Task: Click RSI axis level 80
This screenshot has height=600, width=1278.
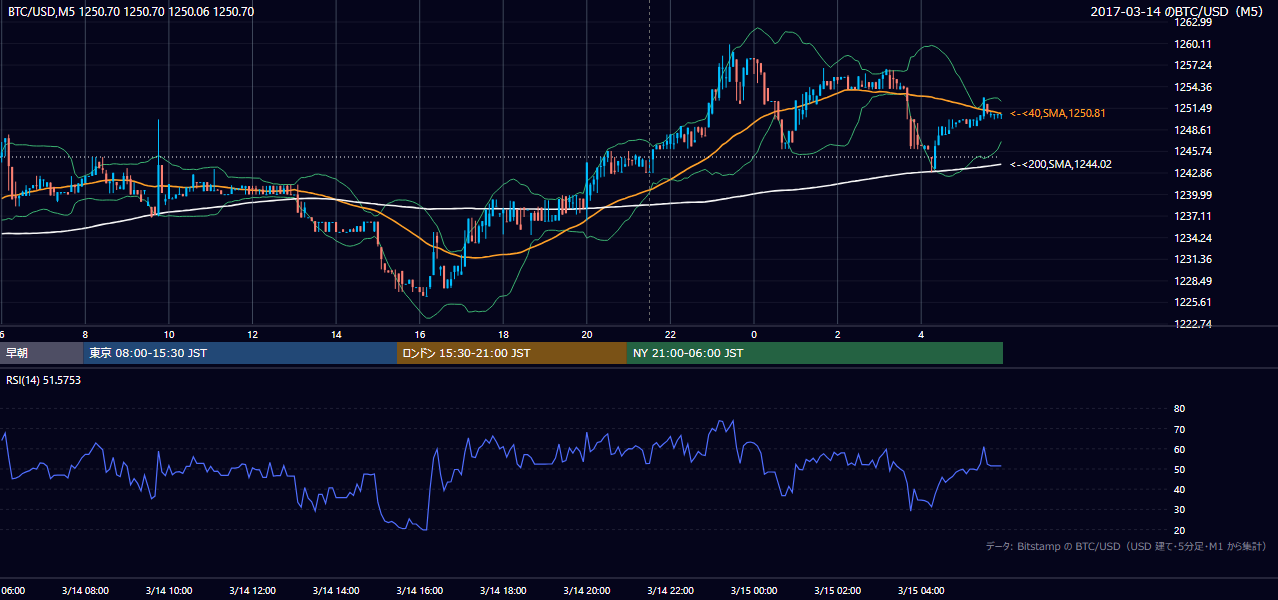Action: pos(1179,409)
